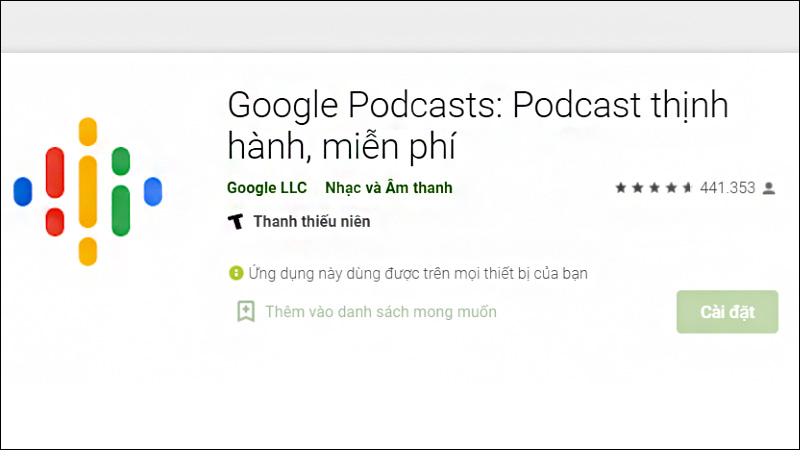Add app via Thêm vào danh sách mong muốn
This screenshot has height=450, width=800.
(x=381, y=312)
